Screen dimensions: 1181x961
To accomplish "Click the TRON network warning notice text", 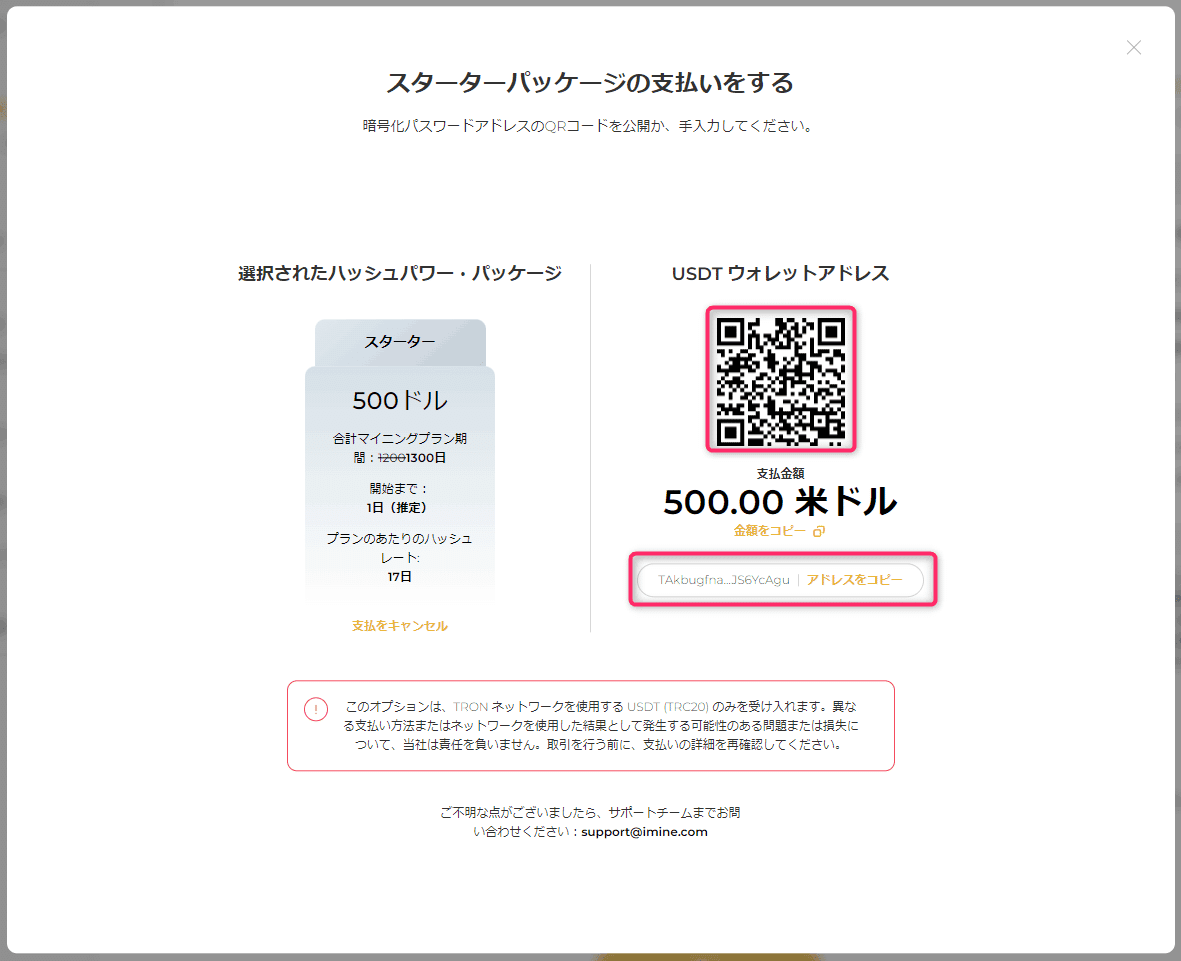I will coord(600,725).
